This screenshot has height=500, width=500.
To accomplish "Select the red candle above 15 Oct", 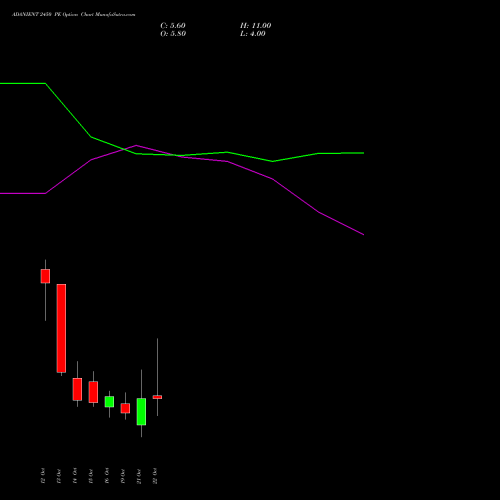I will click(x=93, y=392).
